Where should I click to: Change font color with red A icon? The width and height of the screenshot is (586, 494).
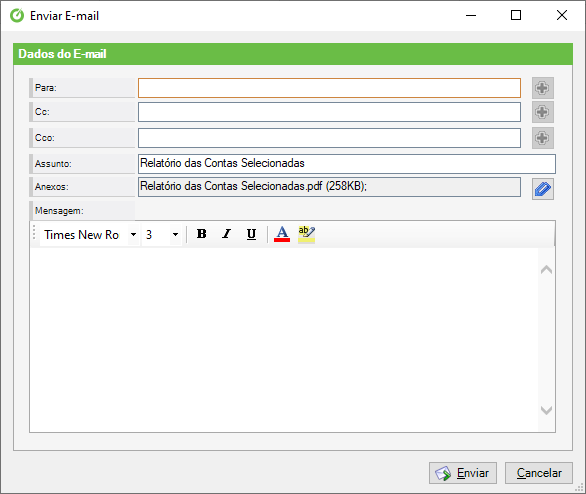tap(282, 234)
